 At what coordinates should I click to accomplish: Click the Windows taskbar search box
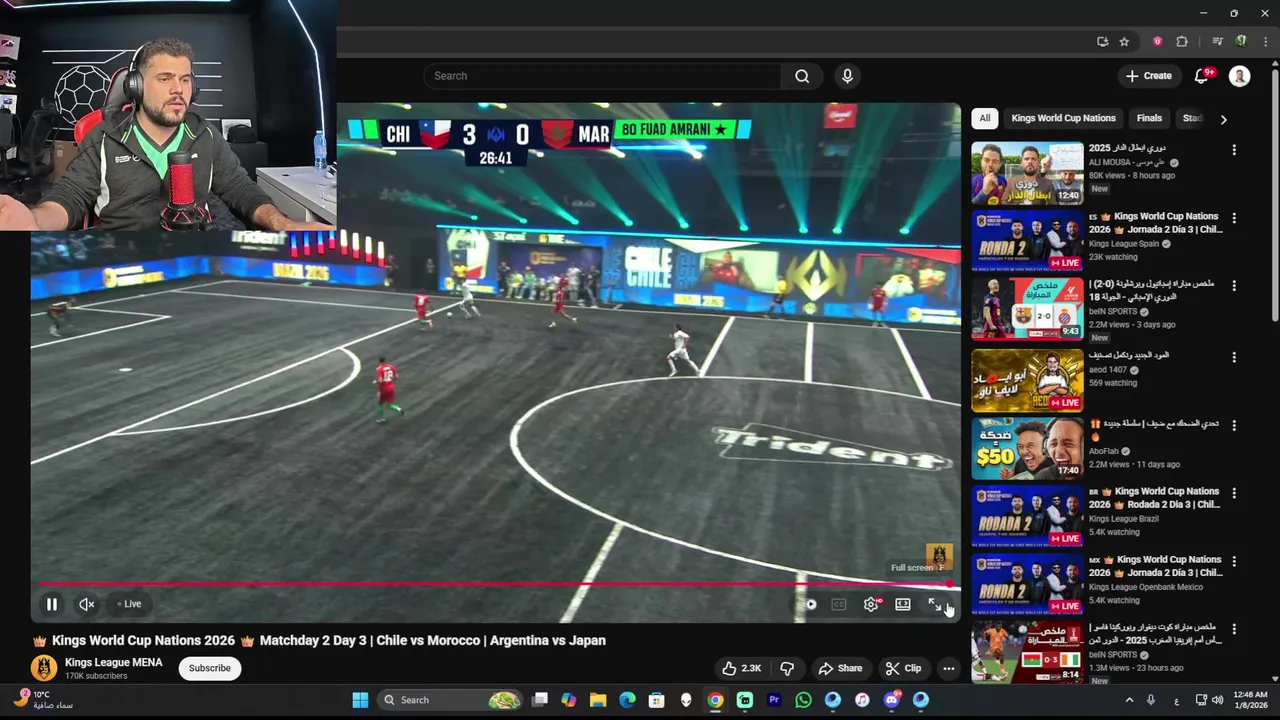coord(452,700)
